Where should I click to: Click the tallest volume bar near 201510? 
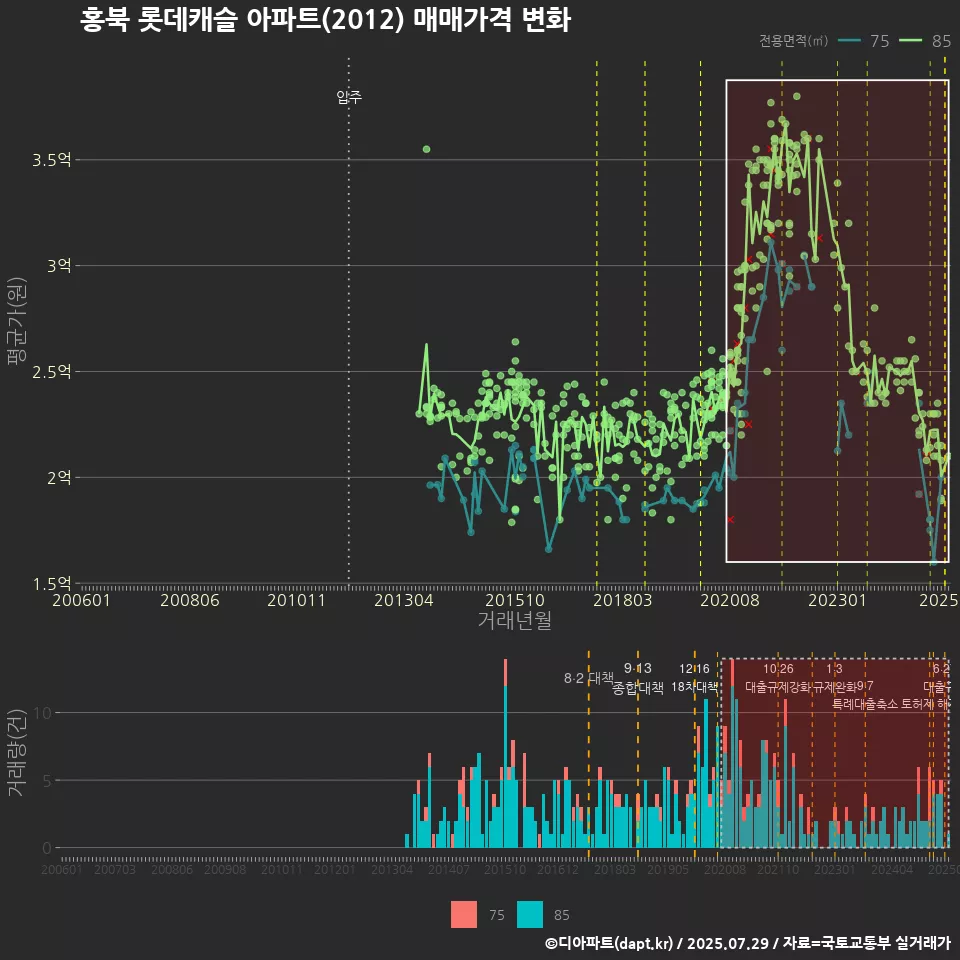point(506,753)
